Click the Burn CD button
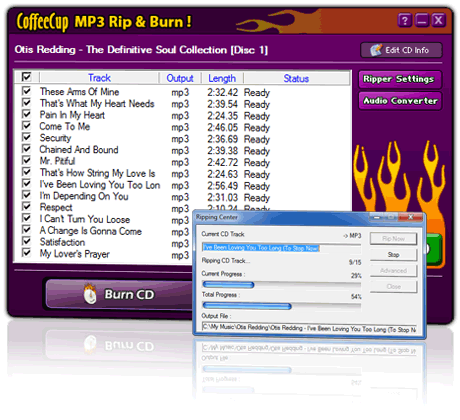 point(120,294)
